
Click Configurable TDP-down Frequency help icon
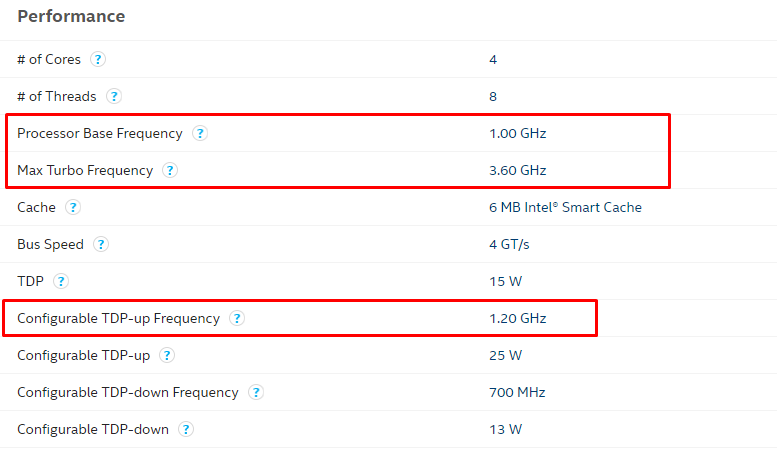click(256, 393)
